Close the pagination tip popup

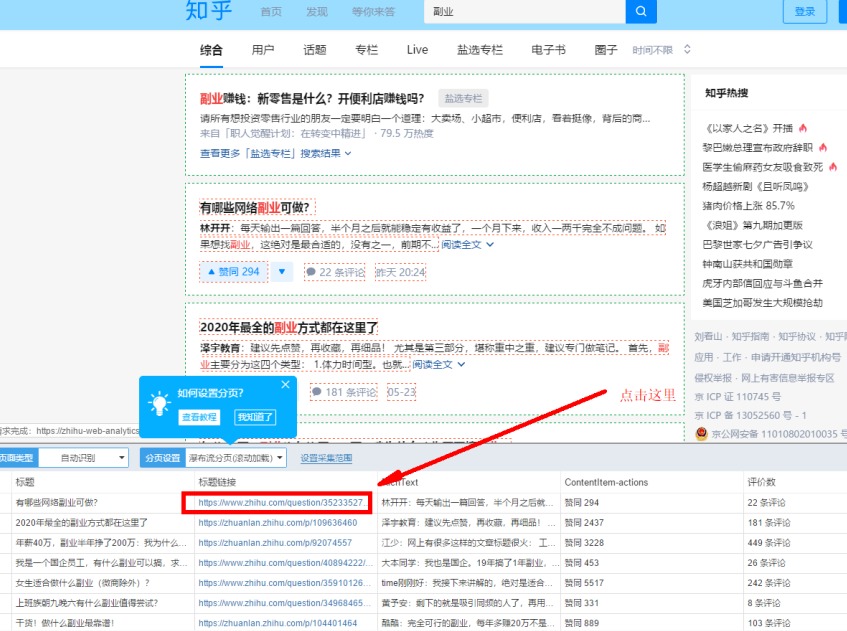click(x=285, y=385)
